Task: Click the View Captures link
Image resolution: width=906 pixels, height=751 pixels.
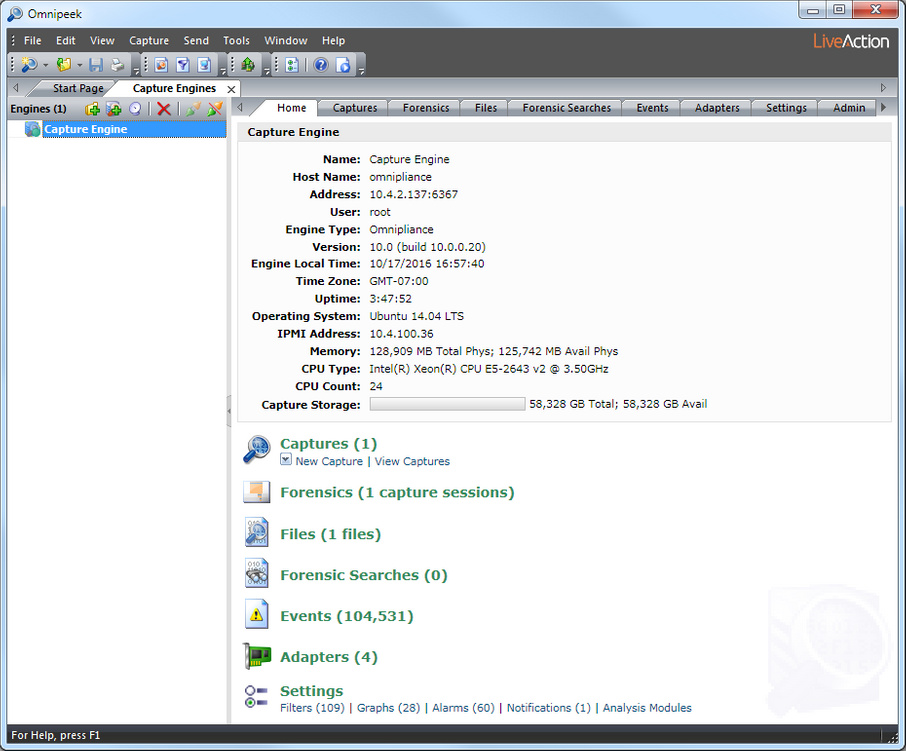Action: [x=412, y=461]
